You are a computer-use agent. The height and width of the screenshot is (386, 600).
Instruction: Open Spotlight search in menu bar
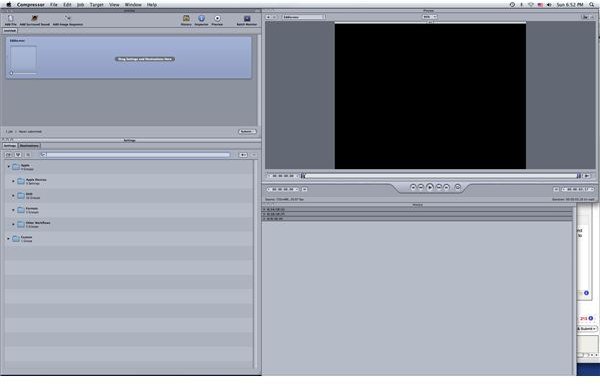(x=592, y=5)
